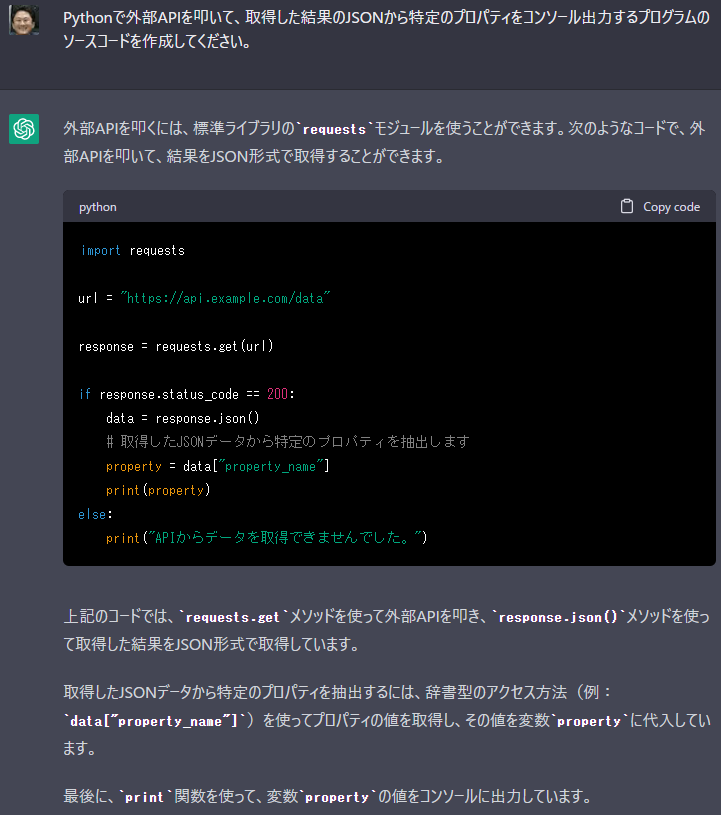Screen dimensions: 721x815
Task: Click the data = response.json() line
Action: tap(182, 418)
